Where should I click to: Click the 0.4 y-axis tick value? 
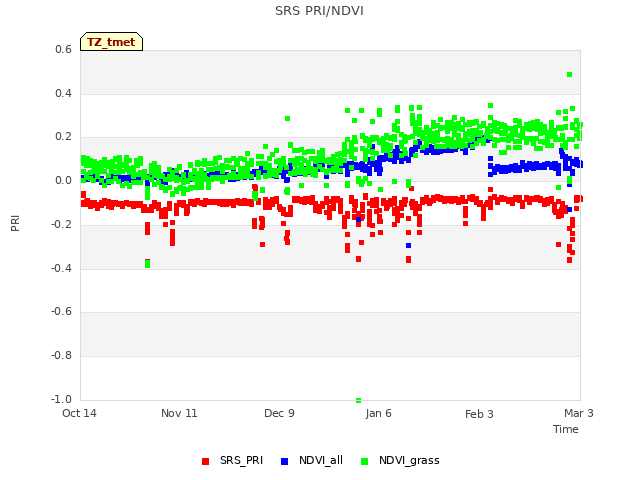point(63,93)
